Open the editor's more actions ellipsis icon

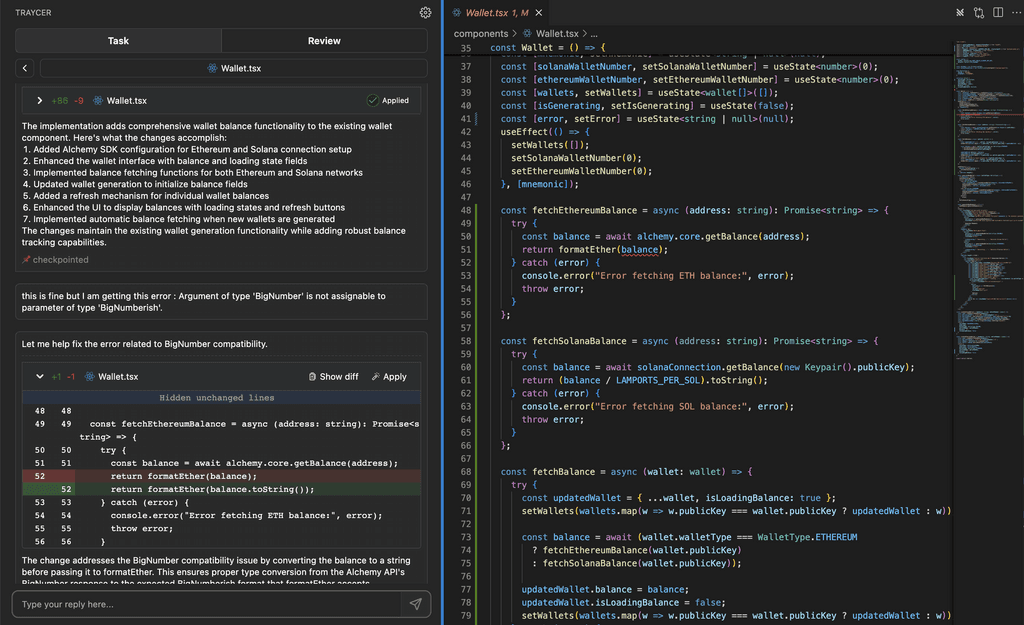1017,11
